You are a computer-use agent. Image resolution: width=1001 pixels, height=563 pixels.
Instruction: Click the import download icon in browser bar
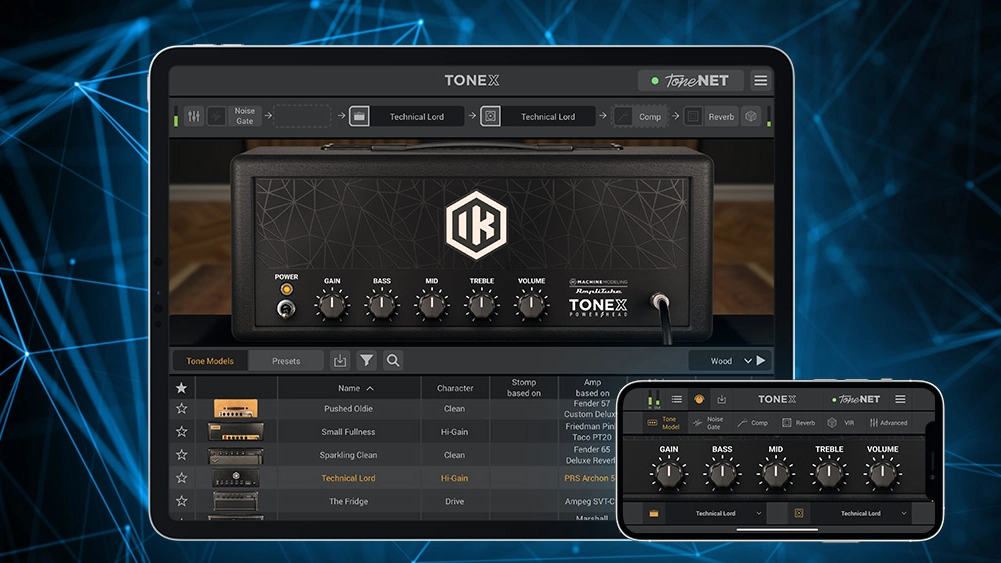[x=340, y=361]
